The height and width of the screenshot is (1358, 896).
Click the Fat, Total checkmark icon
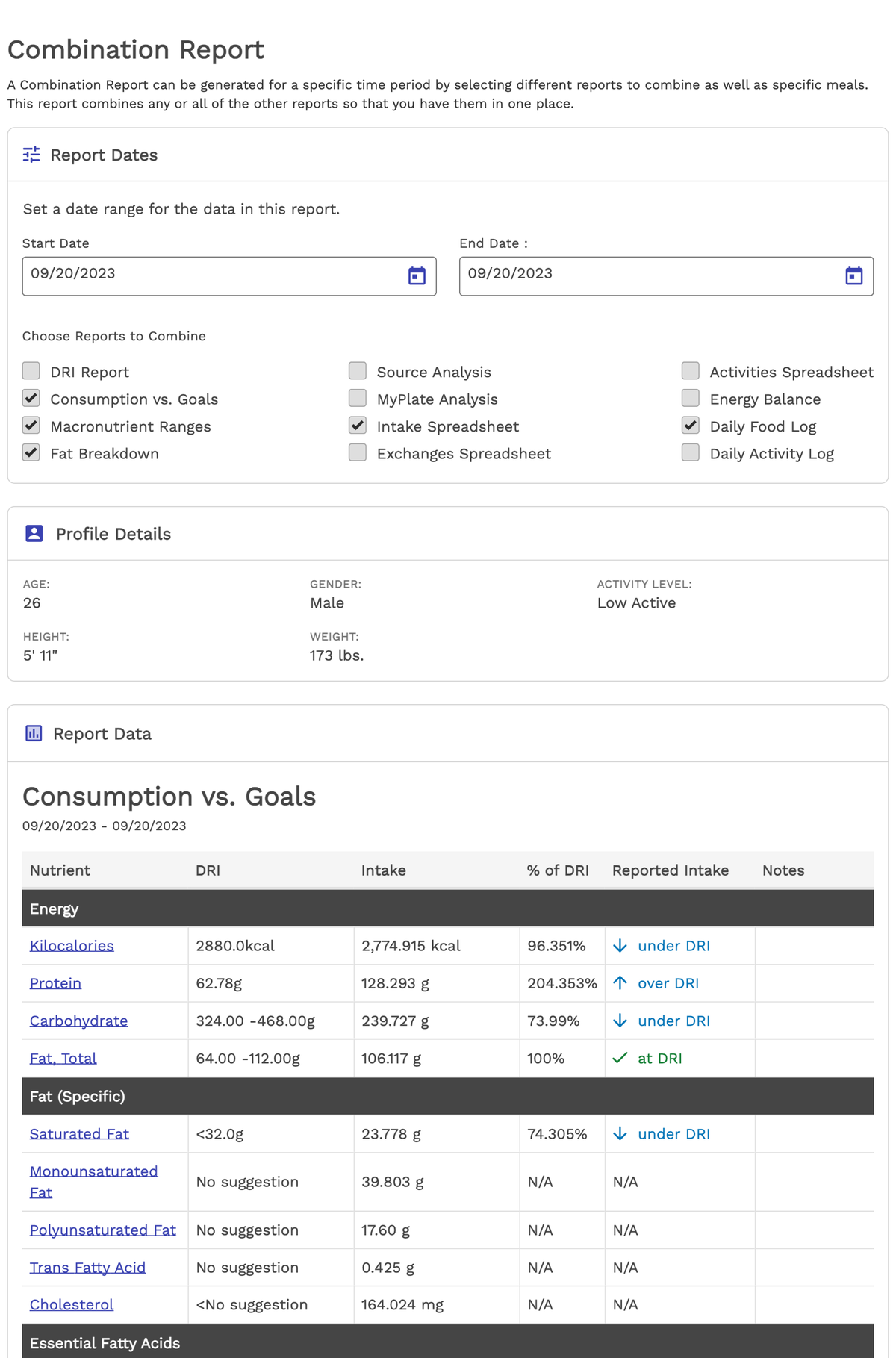click(620, 1058)
